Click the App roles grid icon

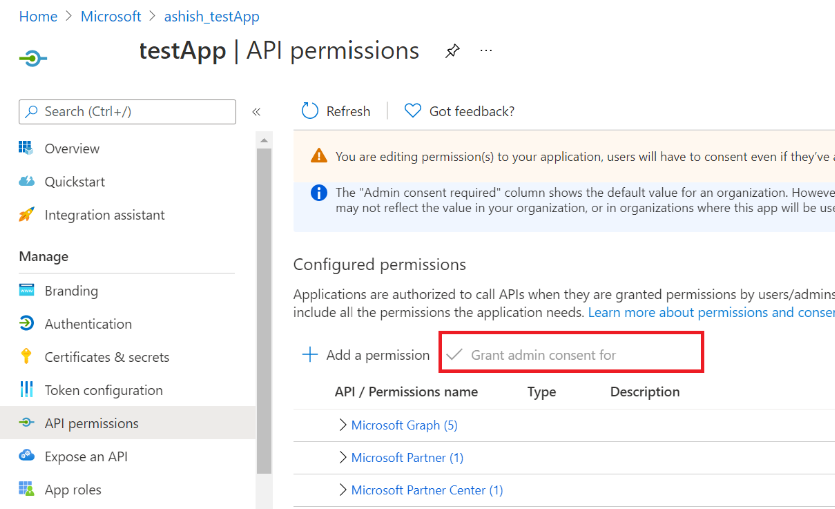(27, 489)
